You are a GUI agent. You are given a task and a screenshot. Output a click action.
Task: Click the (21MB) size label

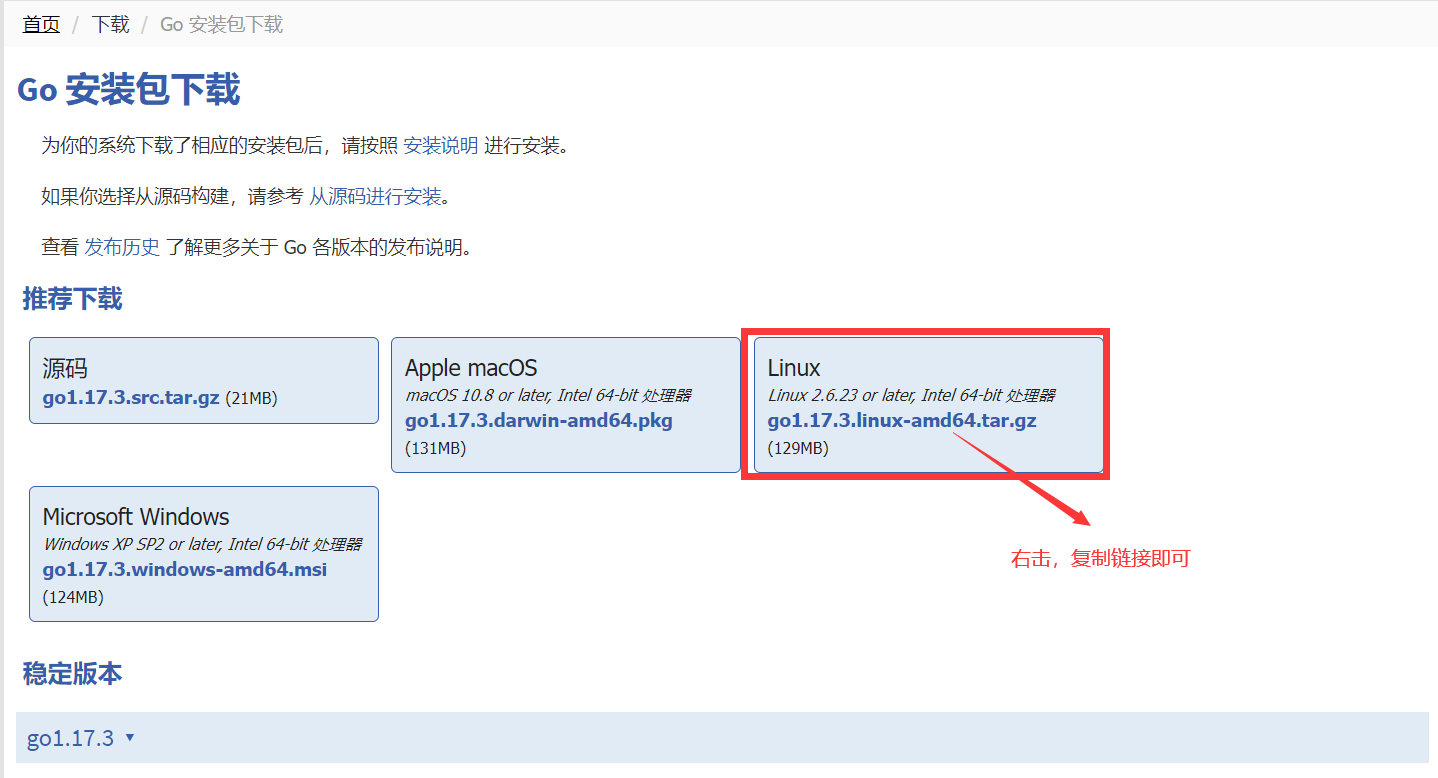coord(251,398)
